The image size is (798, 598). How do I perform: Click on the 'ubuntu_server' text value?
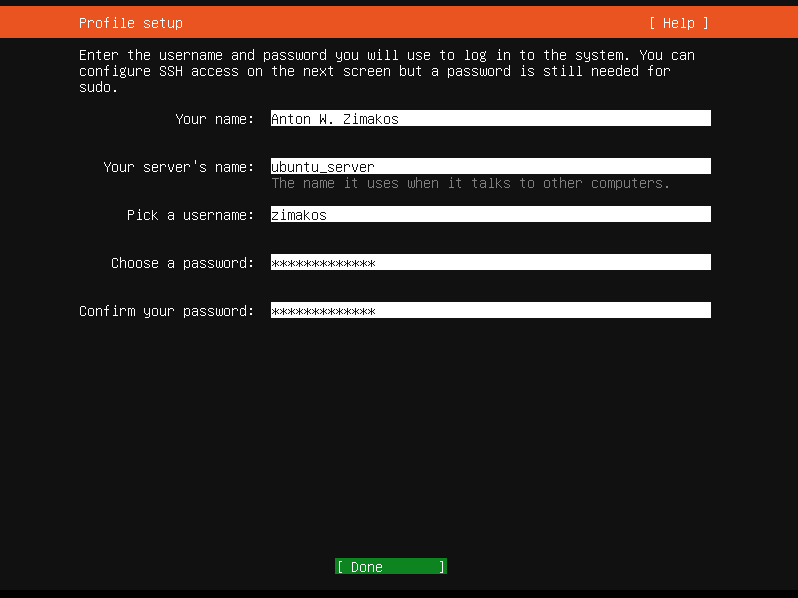point(322,167)
